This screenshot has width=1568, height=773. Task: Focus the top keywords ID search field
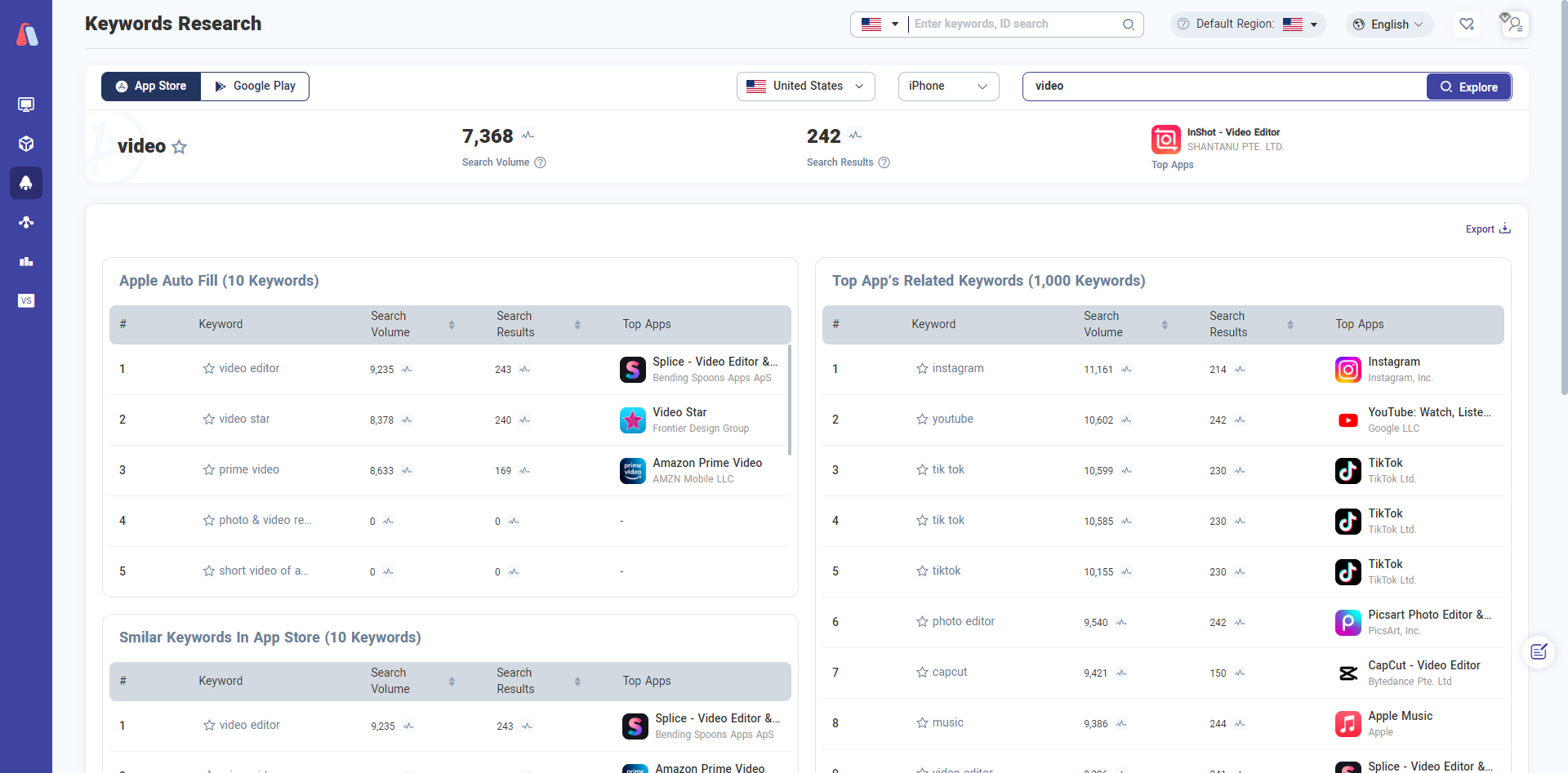point(1013,24)
